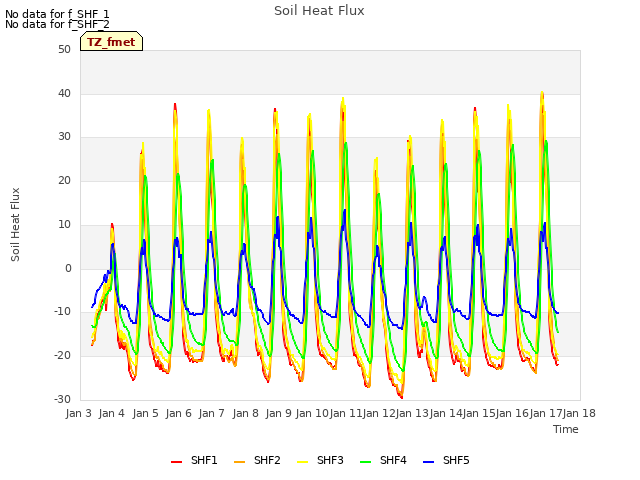Click the Jan 3 x-axis tick label
The image size is (640, 480).
(78, 413)
